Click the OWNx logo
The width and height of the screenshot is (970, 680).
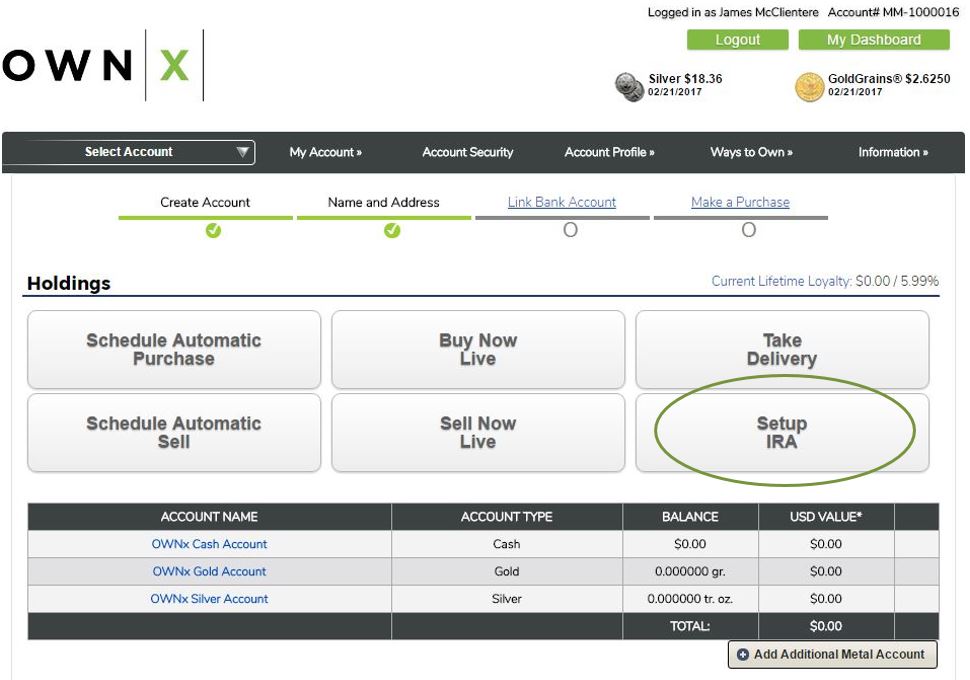coord(103,65)
